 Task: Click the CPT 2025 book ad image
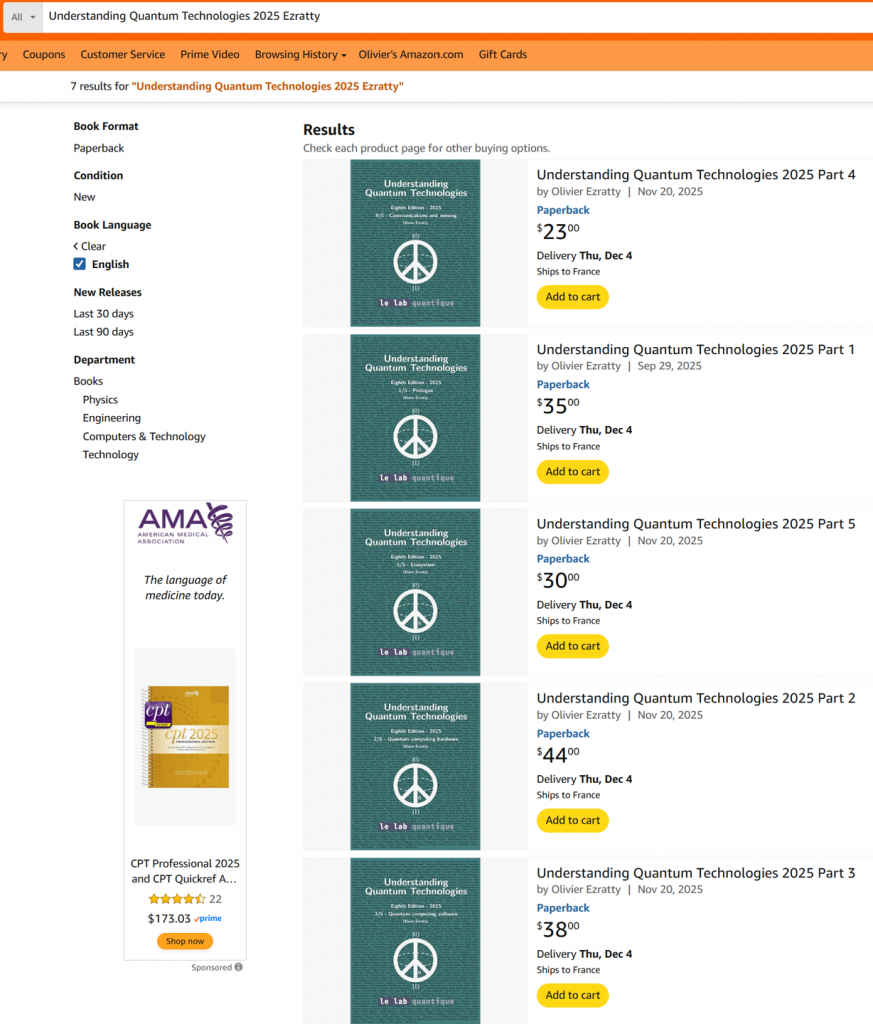[185, 736]
